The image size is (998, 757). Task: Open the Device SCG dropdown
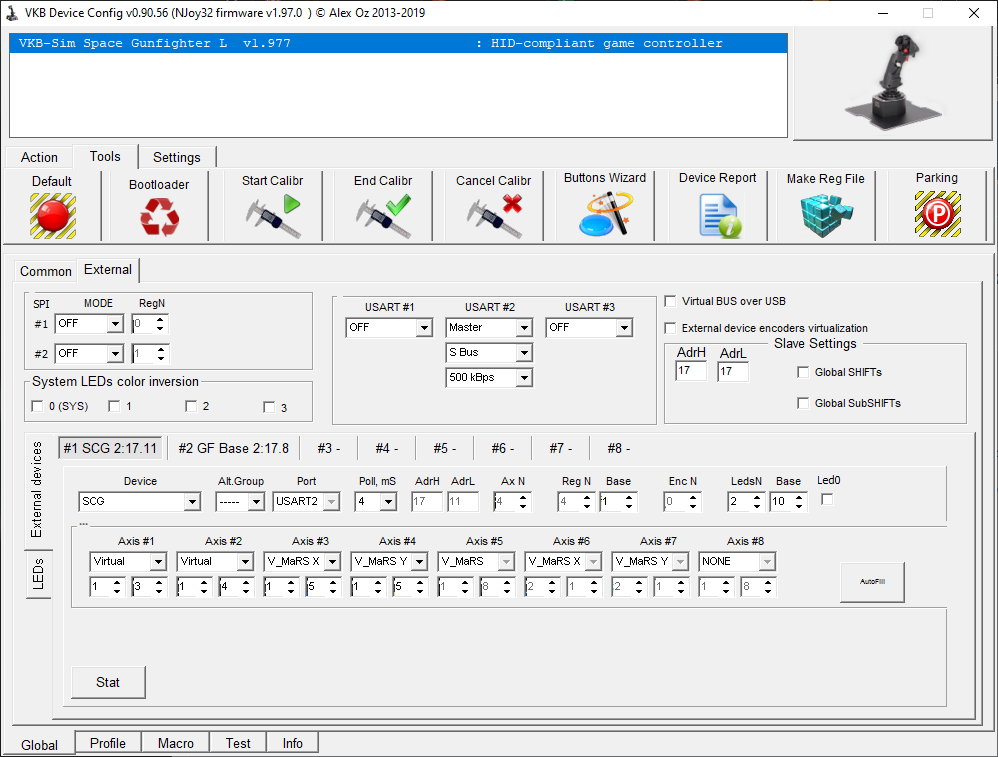point(192,502)
